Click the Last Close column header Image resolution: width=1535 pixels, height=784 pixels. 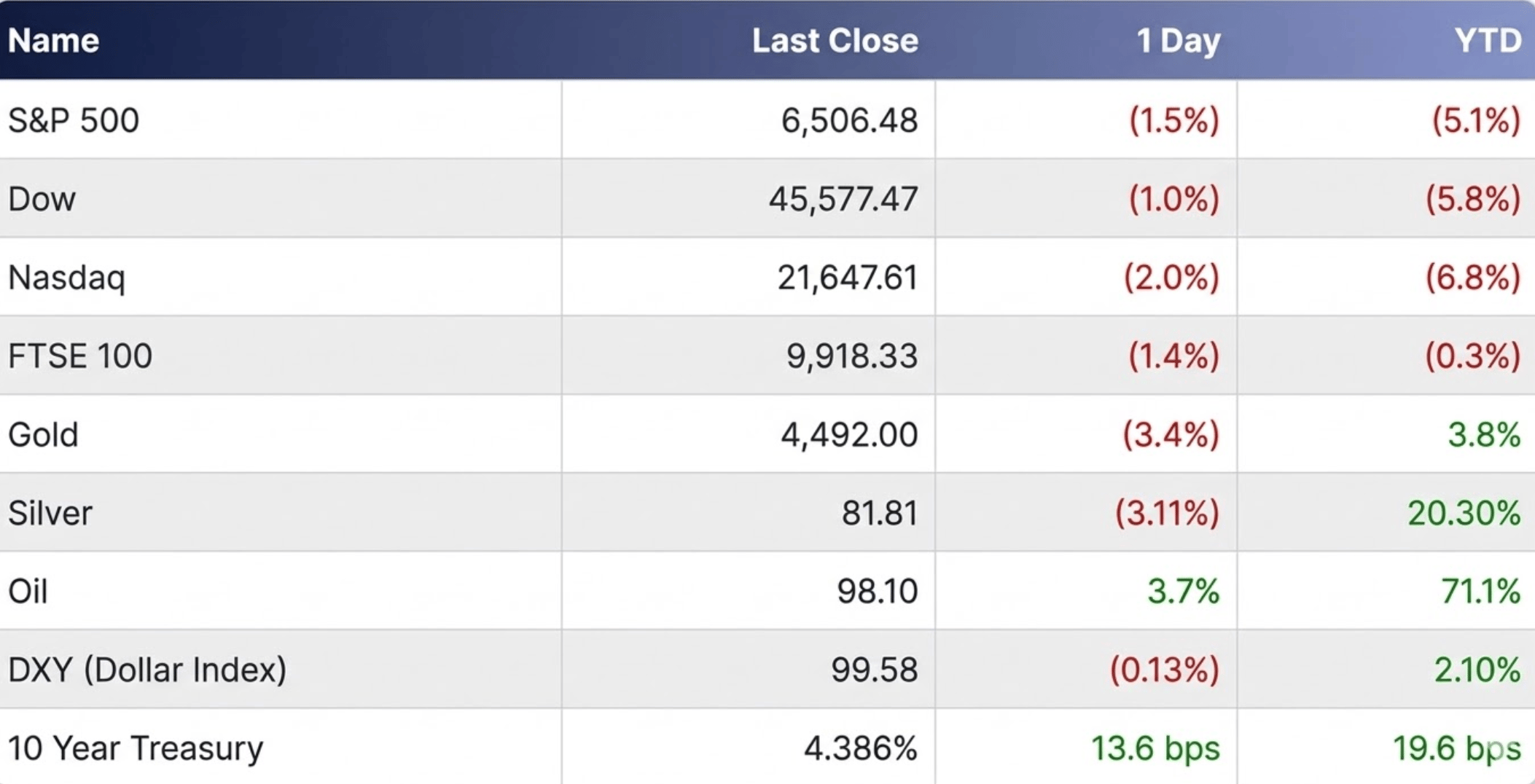pos(835,41)
